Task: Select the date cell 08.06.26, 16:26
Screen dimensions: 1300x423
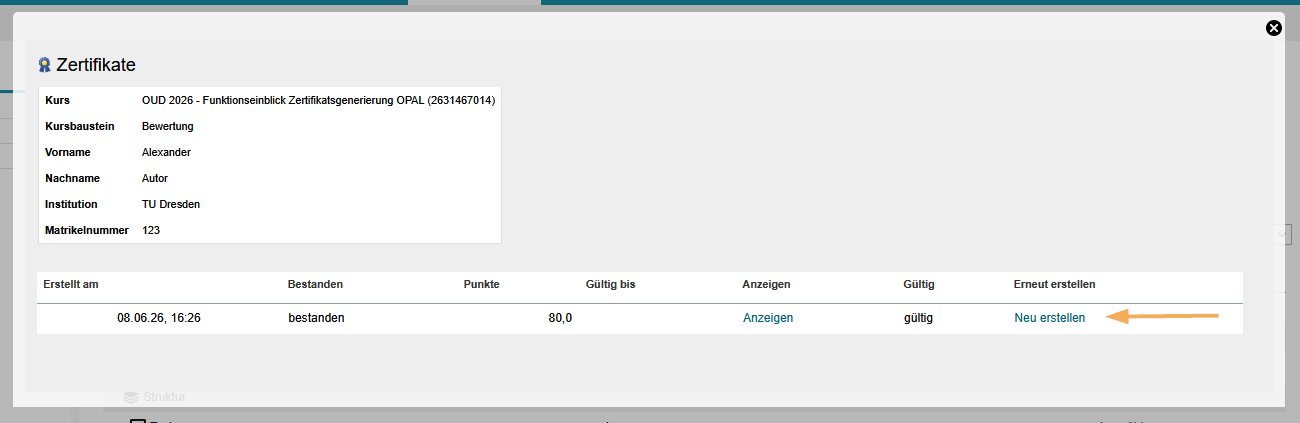Action: (157, 318)
